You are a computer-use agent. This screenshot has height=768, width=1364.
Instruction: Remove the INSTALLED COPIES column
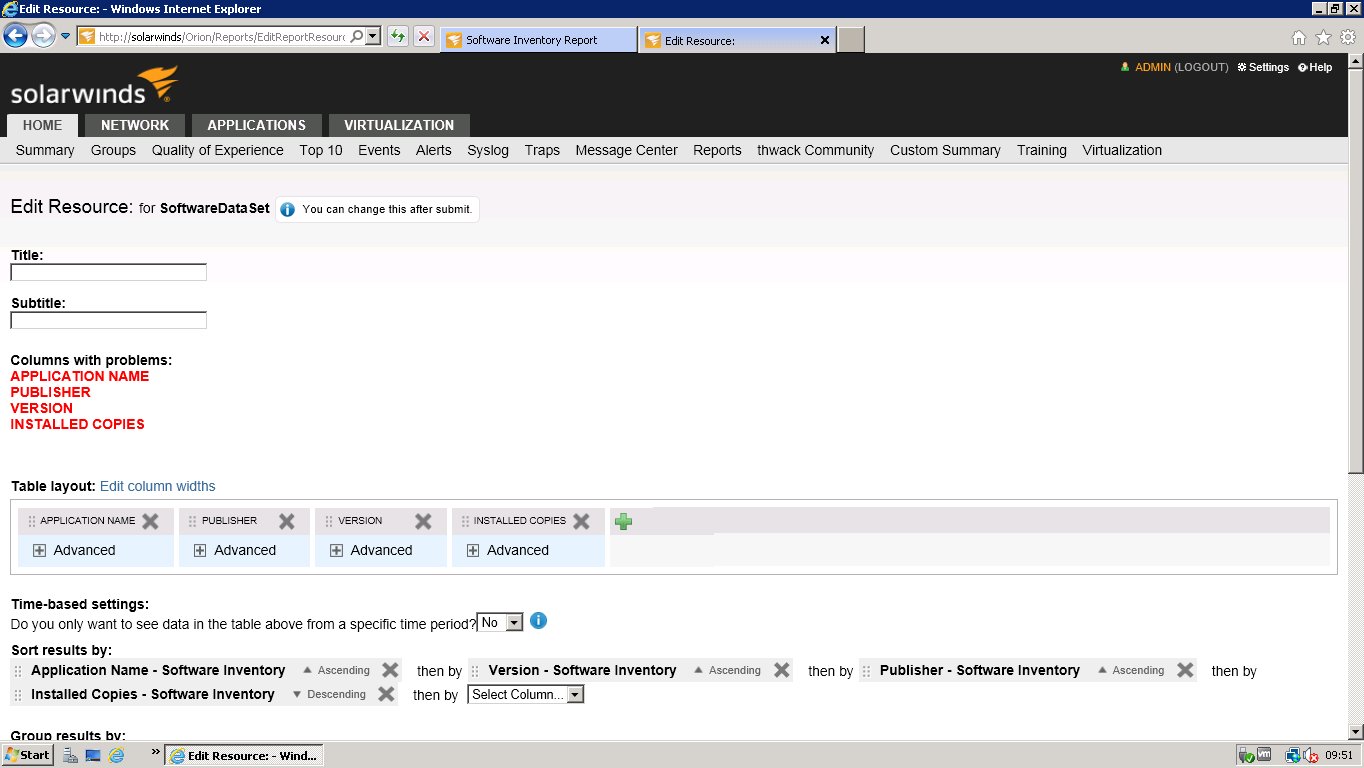coord(581,521)
